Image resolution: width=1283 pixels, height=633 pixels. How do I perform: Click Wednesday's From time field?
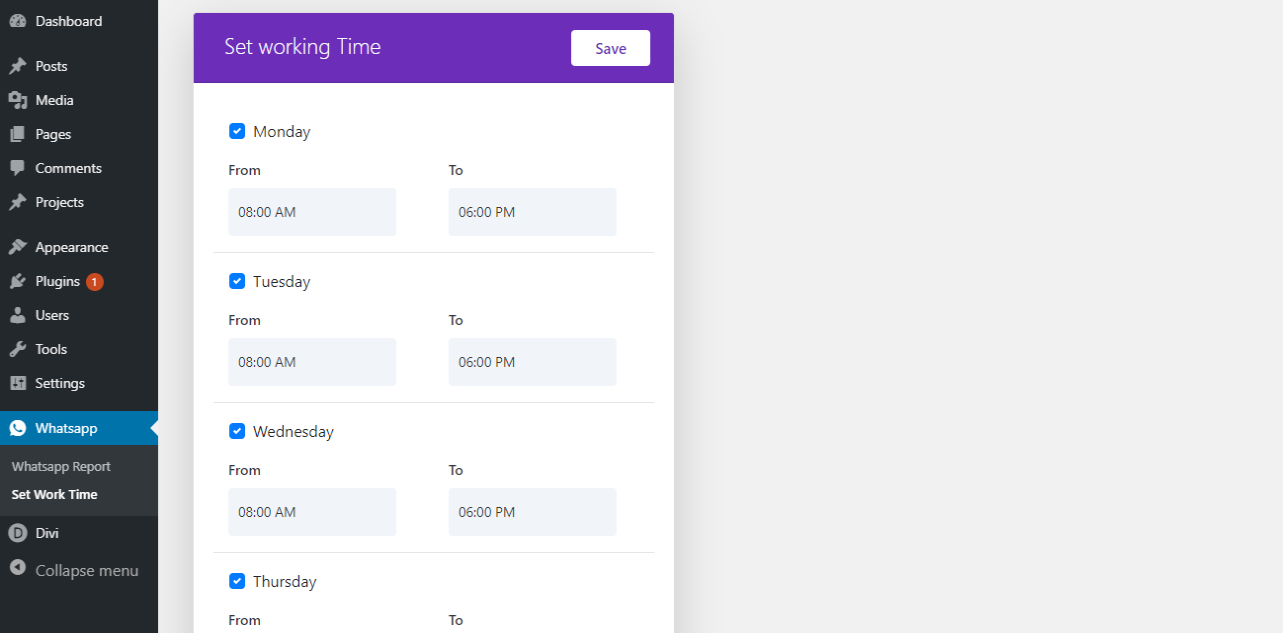tap(312, 512)
